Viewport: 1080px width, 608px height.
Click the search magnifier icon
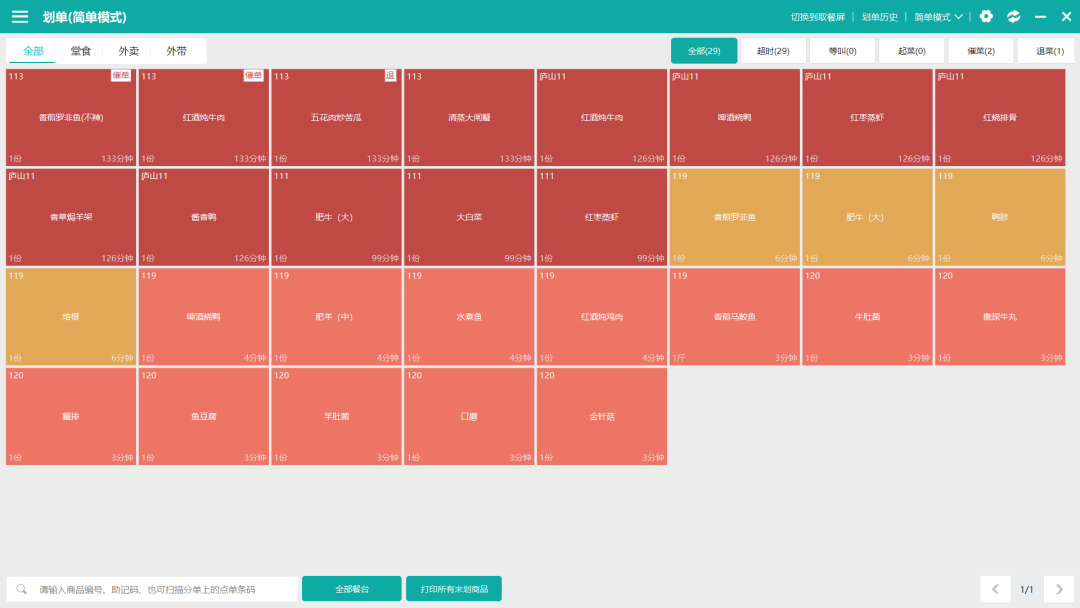tap(22, 589)
